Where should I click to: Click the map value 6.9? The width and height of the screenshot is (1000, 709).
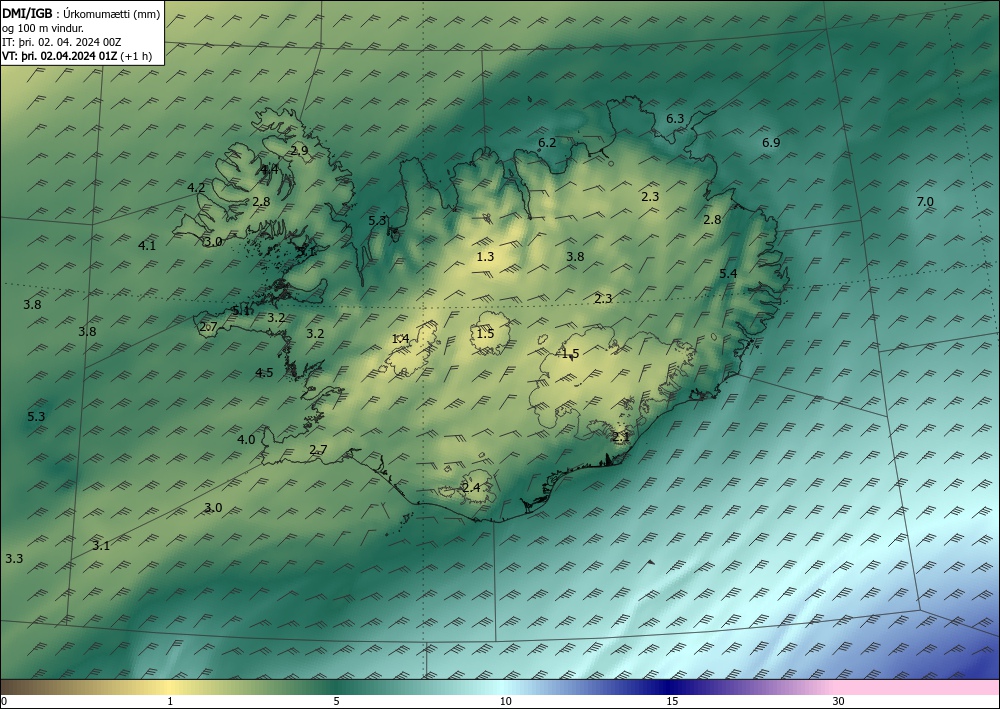771,143
